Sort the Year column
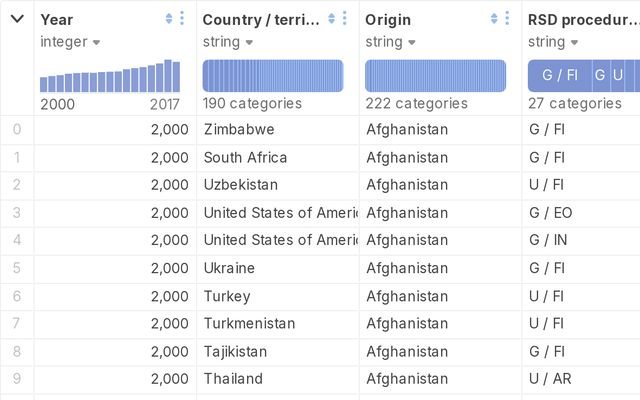 pyautogui.click(x=168, y=19)
